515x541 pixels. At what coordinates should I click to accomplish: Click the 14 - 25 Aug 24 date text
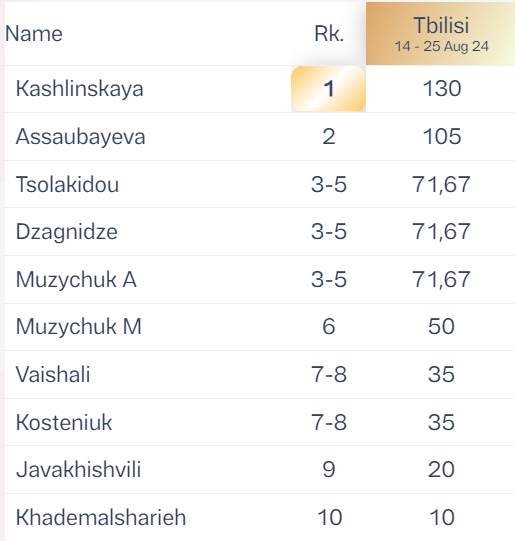pyautogui.click(x=442, y=47)
